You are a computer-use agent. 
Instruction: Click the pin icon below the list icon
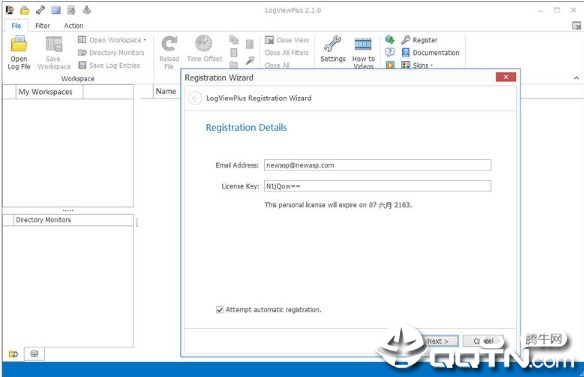click(x=250, y=60)
